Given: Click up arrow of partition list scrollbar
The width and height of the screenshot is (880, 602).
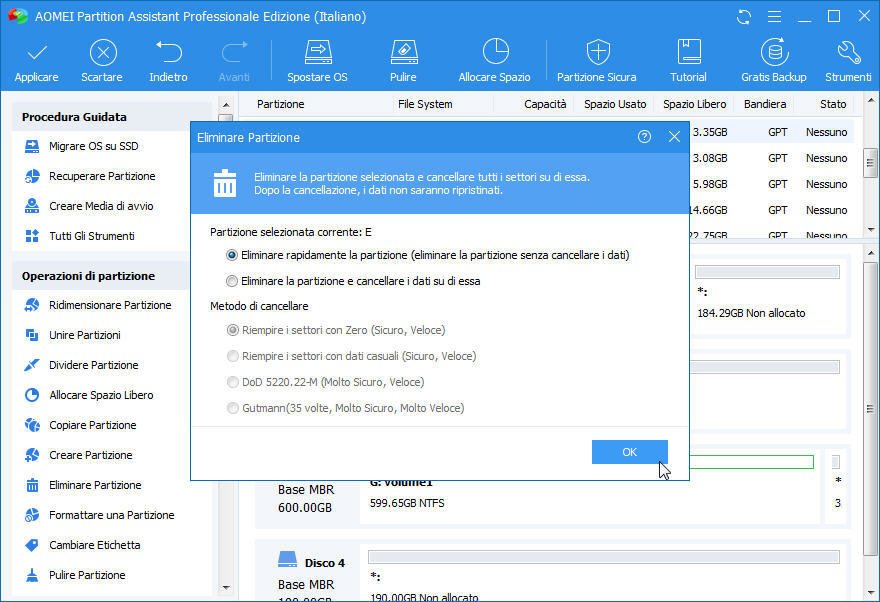Looking at the screenshot, I should [870, 101].
